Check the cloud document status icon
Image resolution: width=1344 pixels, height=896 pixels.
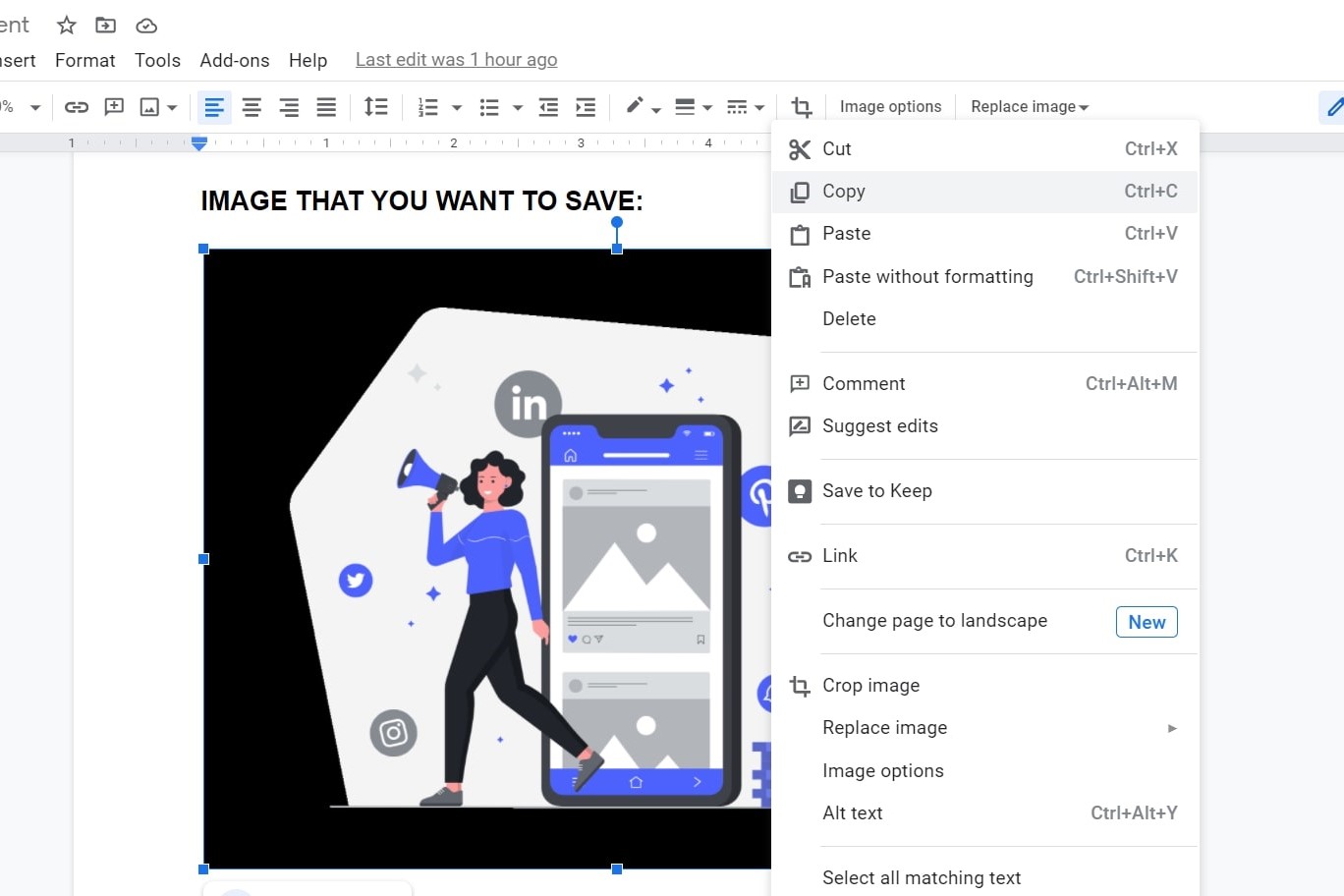tap(146, 26)
